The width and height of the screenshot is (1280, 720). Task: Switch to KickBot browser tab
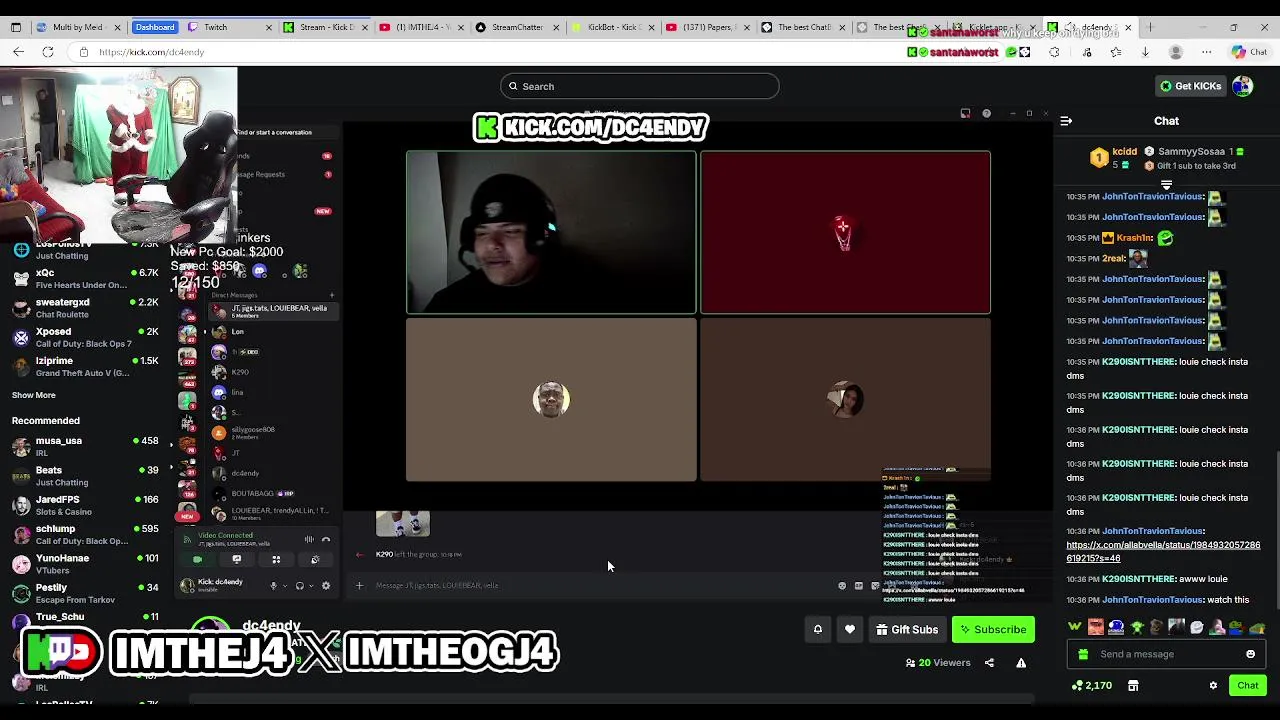(612, 27)
